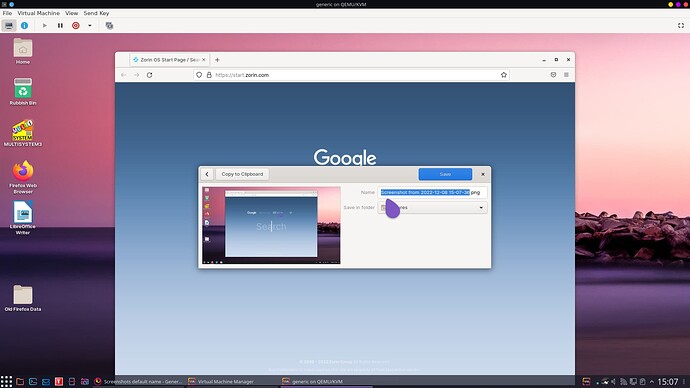Switch to Screenshots default name browser window
The image size is (690, 388).
coord(138,381)
